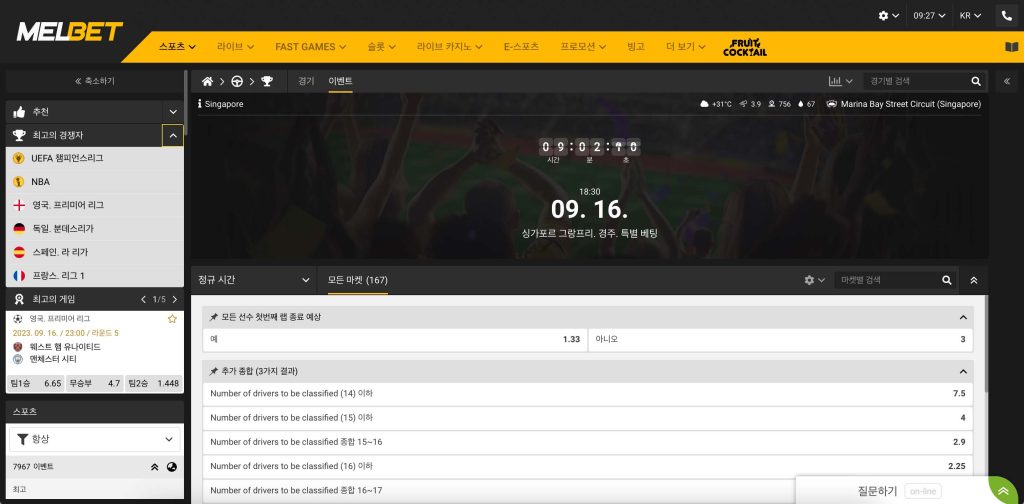
Task: Open the 09:27 time zone dropdown
Action: point(929,16)
